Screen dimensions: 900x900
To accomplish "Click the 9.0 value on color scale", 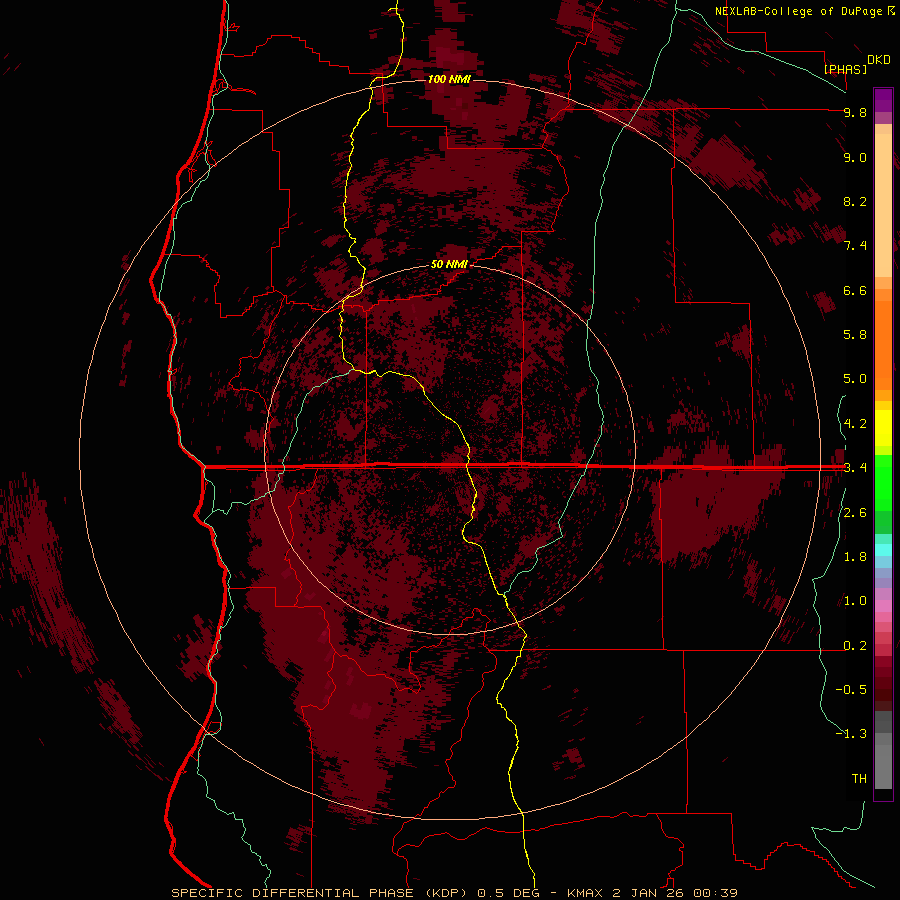I will 855,157.
